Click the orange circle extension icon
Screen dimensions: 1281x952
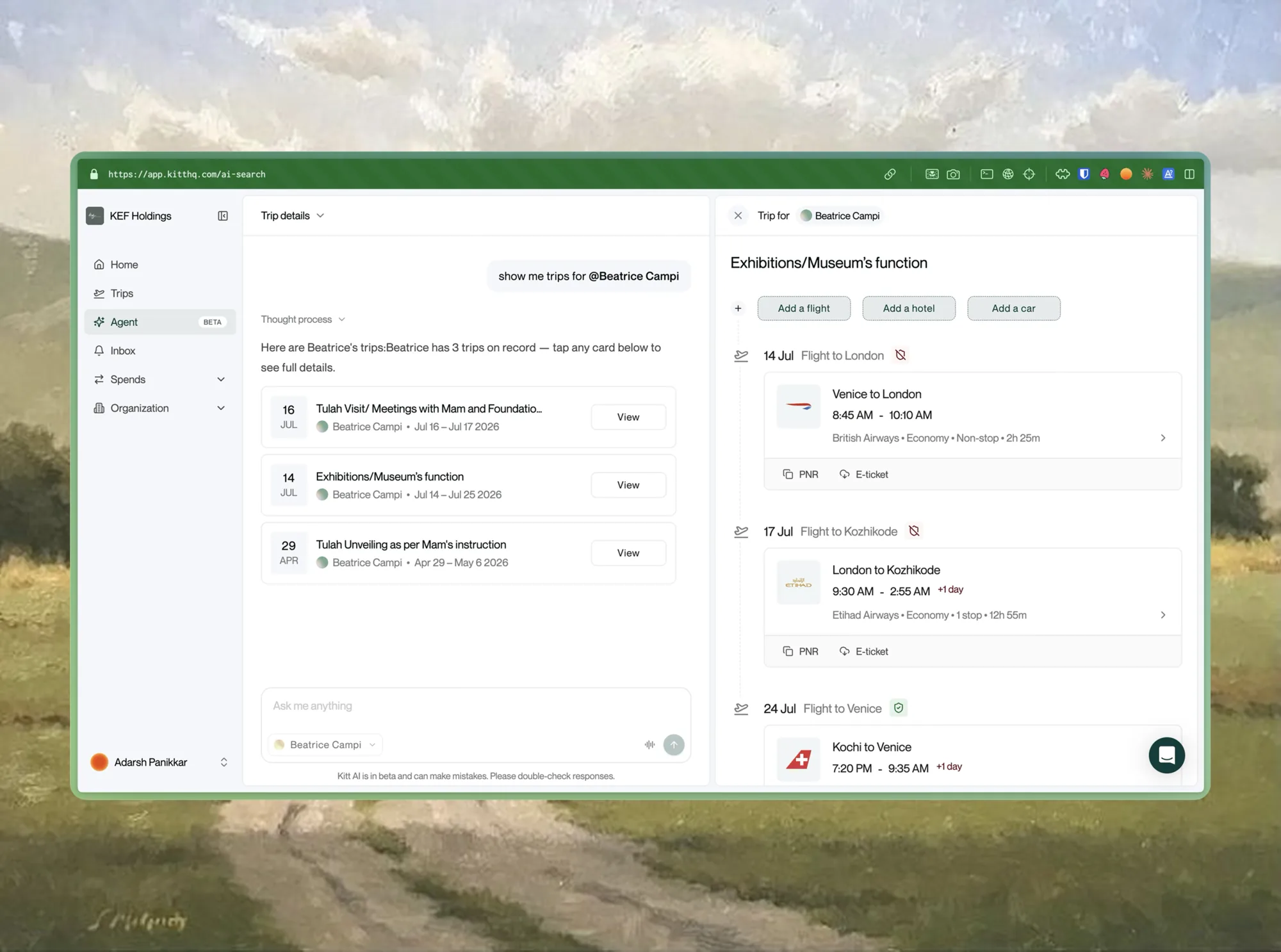coord(1126,174)
